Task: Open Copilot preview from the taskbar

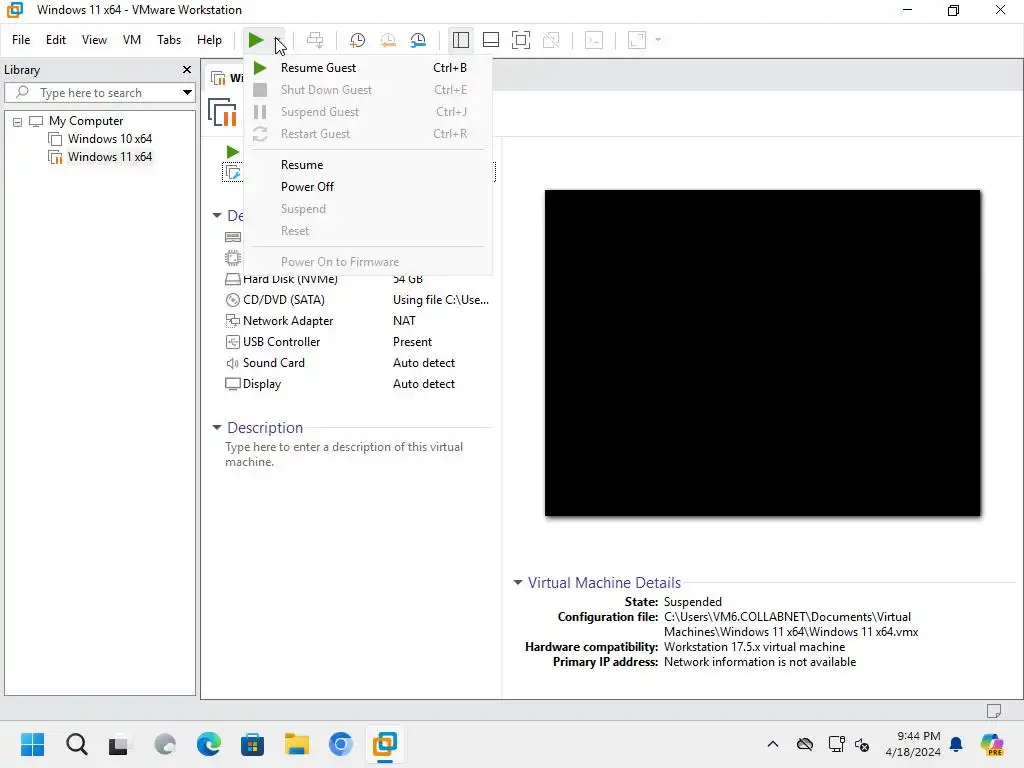Action: [992, 744]
